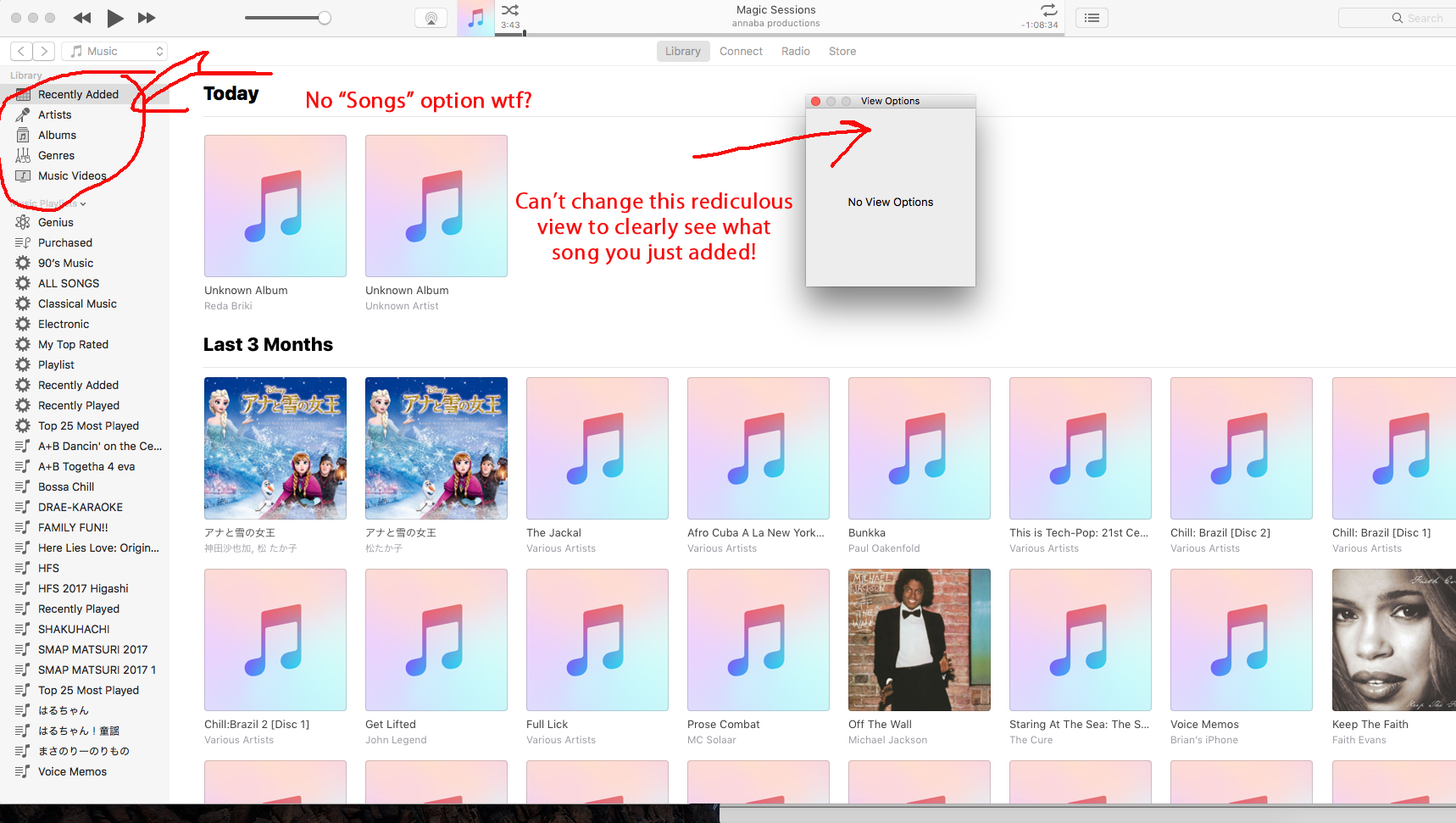Open the Keep The Faith album cover
The width and height of the screenshot is (1456, 823).
[x=1394, y=640]
